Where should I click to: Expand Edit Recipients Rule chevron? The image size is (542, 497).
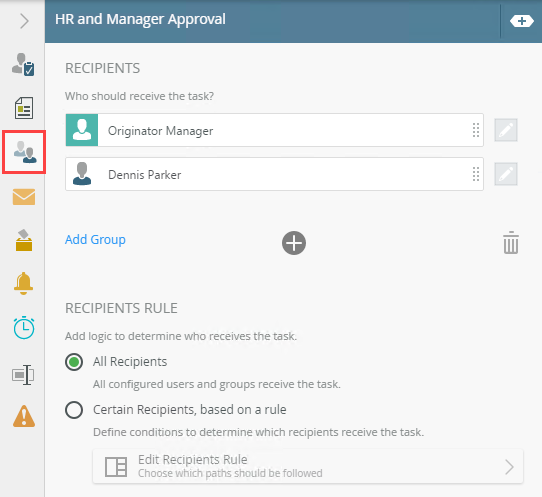[510, 467]
